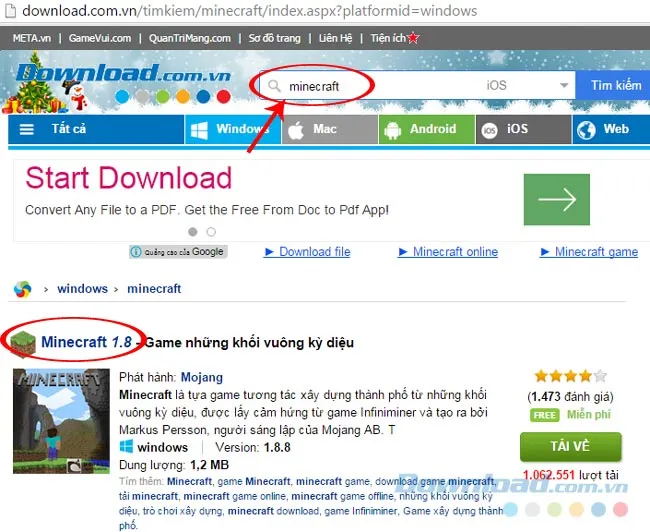Click the green arrow ad button
The height and width of the screenshot is (532, 650).
[x=556, y=199]
